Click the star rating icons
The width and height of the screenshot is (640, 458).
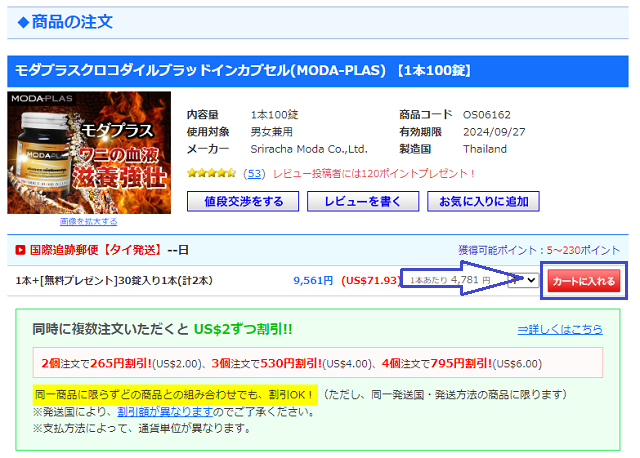tap(211, 173)
